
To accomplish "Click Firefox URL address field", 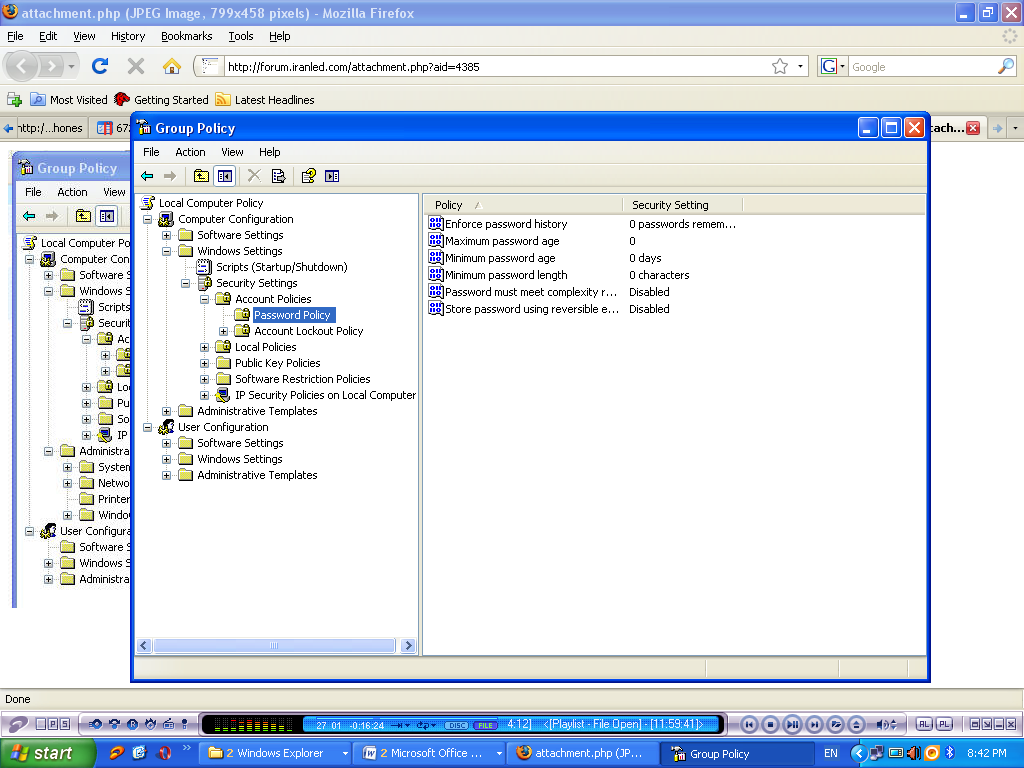I will click(496, 67).
